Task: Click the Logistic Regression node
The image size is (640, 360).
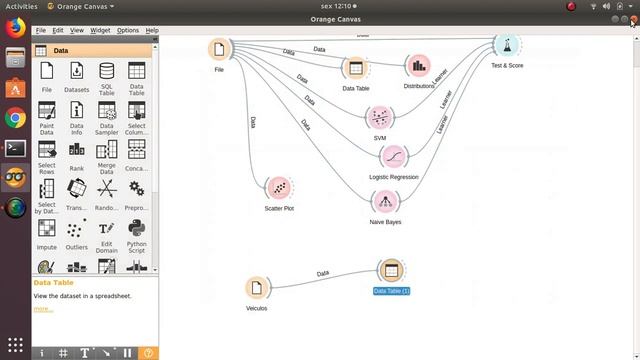Action: [393, 156]
